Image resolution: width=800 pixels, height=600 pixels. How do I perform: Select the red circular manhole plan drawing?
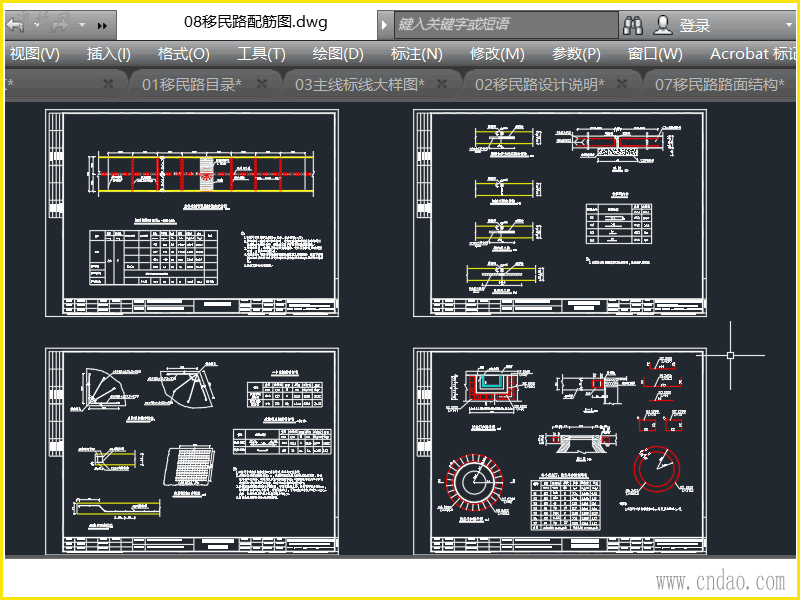(x=474, y=482)
